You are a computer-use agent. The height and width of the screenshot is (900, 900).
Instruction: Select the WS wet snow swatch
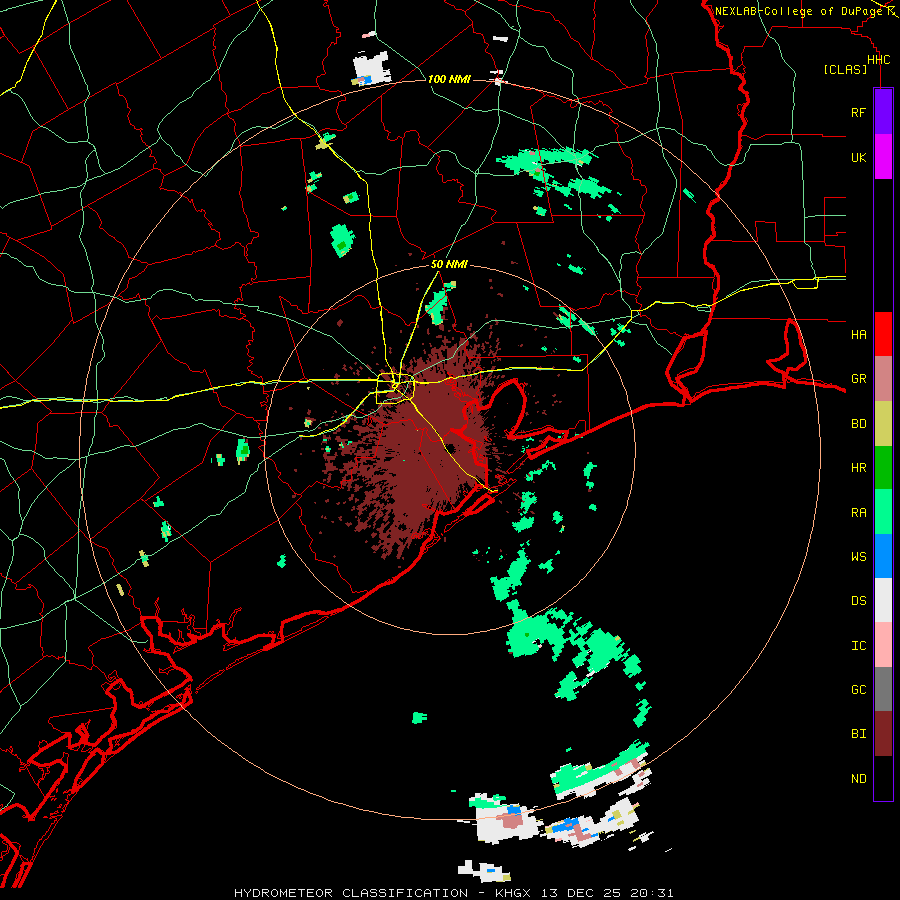click(883, 556)
